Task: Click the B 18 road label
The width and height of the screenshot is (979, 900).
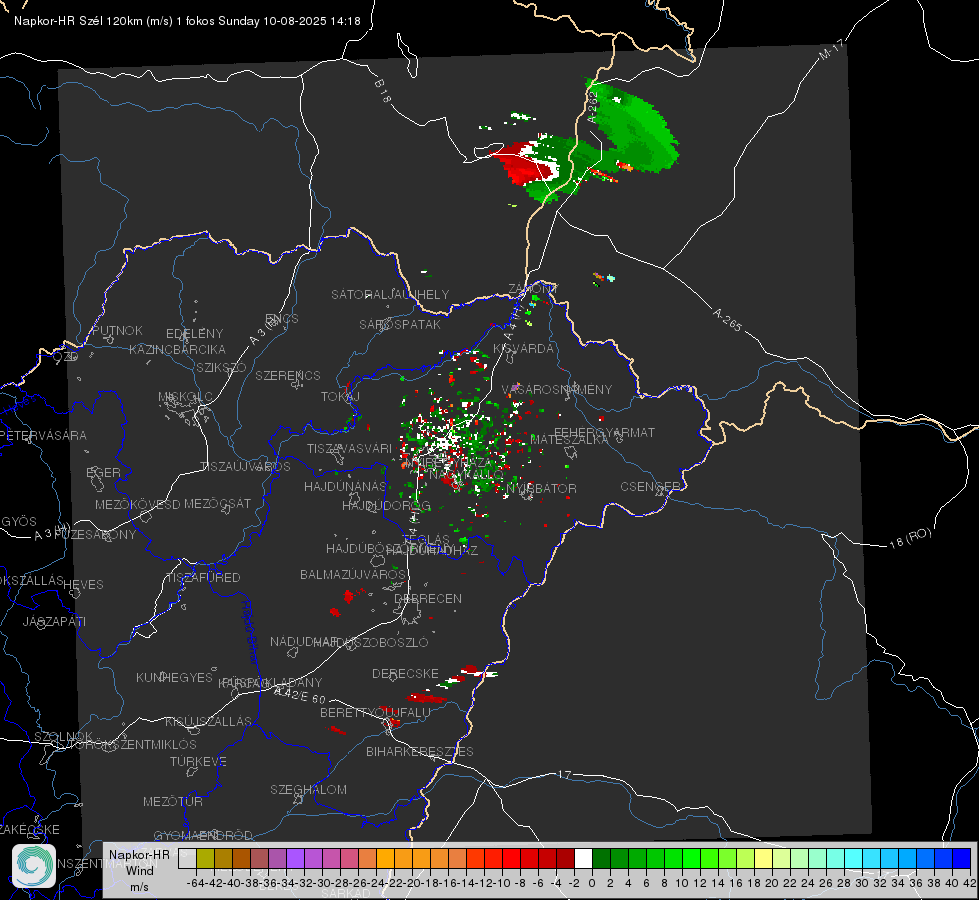Action: [383, 91]
